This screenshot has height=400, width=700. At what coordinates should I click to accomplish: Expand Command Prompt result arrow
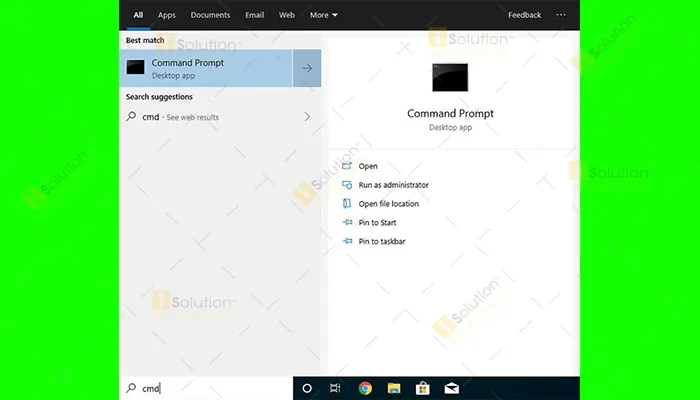coord(307,68)
